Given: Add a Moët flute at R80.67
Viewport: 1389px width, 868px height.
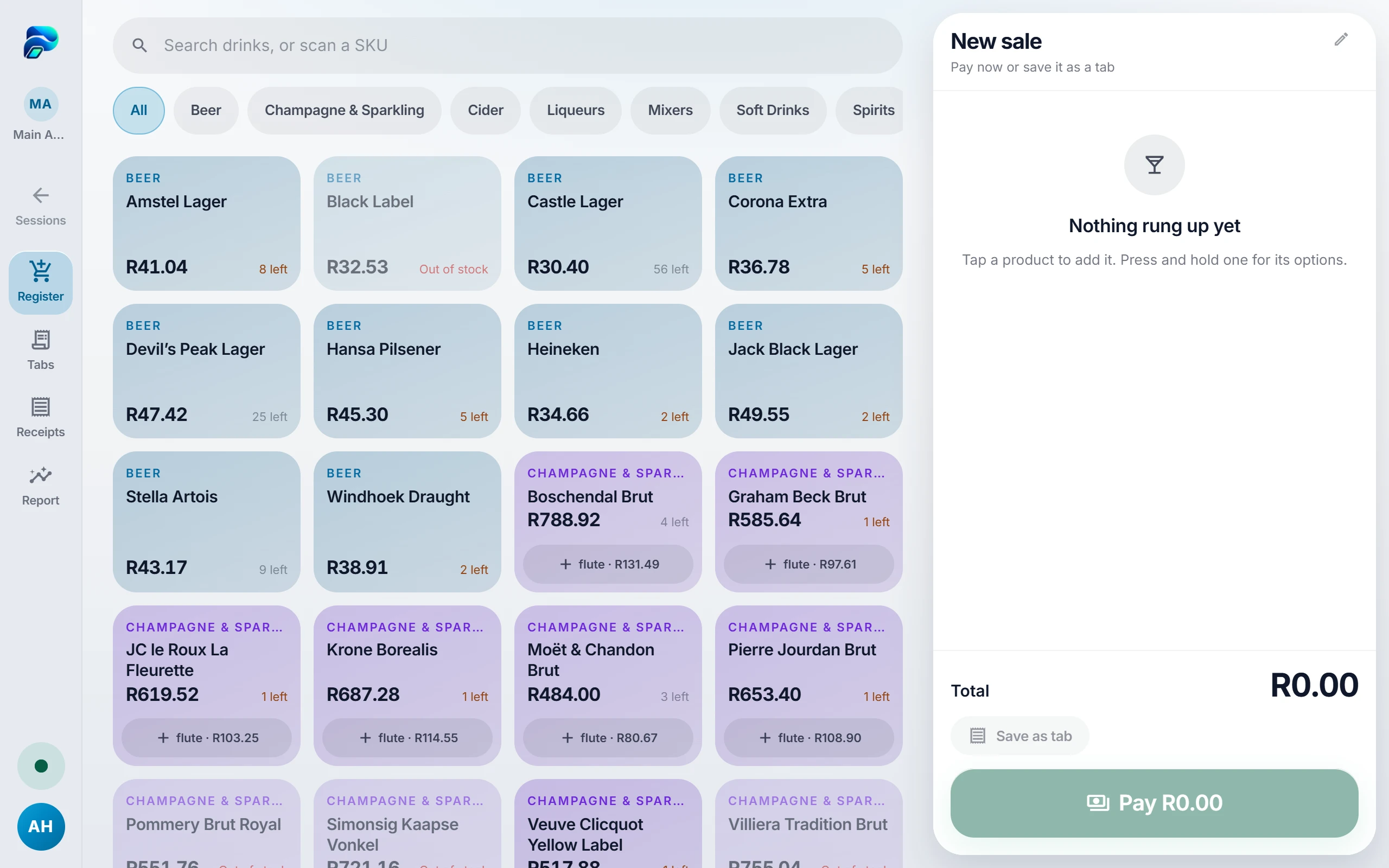Looking at the screenshot, I should tap(608, 738).
